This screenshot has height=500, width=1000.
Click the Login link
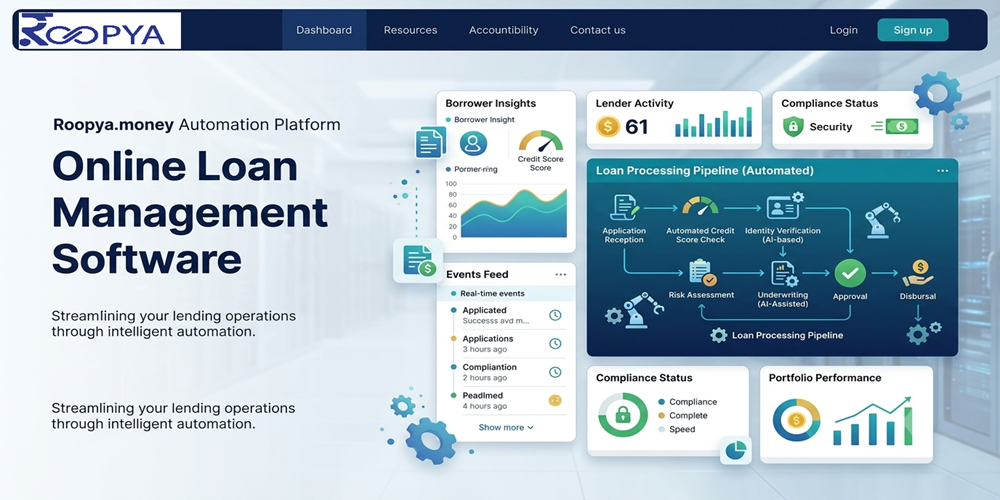click(x=843, y=30)
